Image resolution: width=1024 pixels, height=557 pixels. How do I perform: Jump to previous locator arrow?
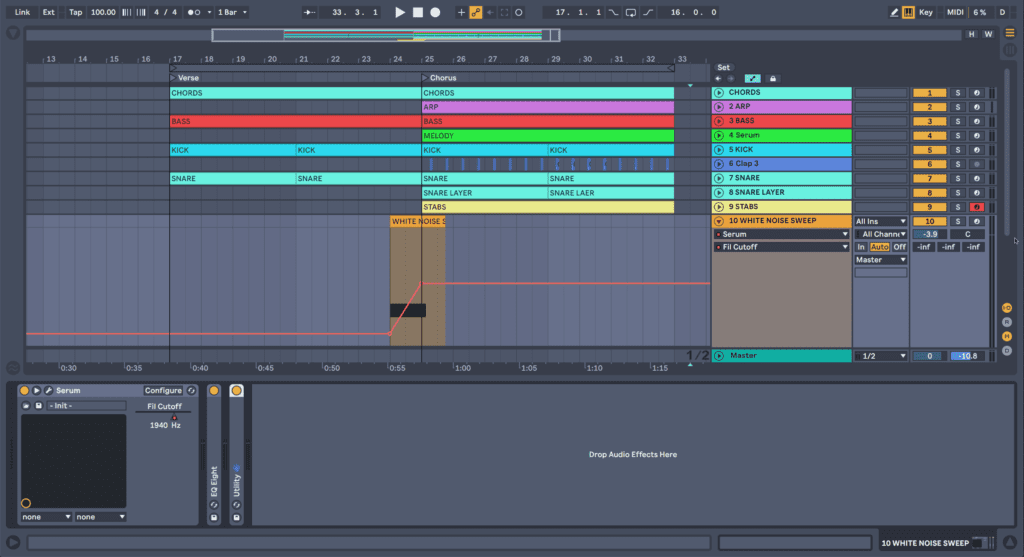click(x=718, y=78)
